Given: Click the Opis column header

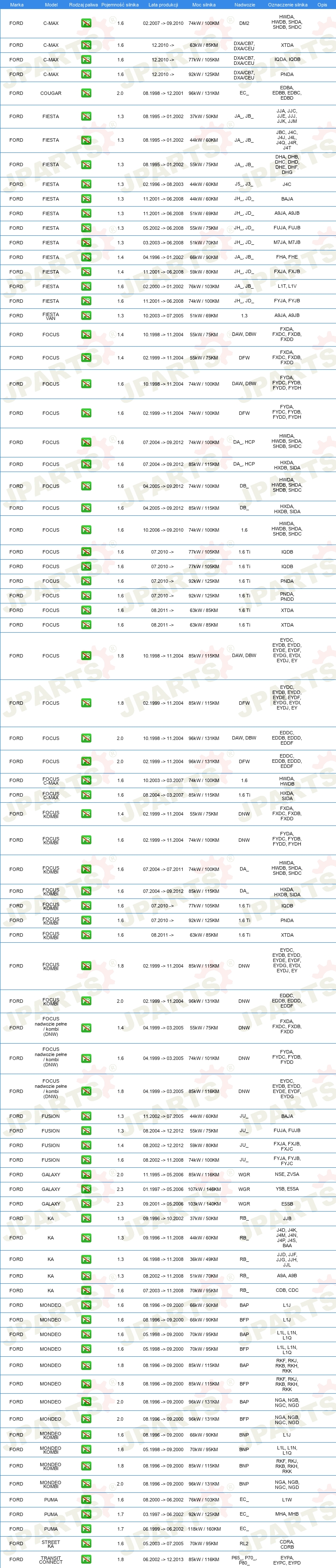Looking at the screenshot, I should (x=322, y=5).
